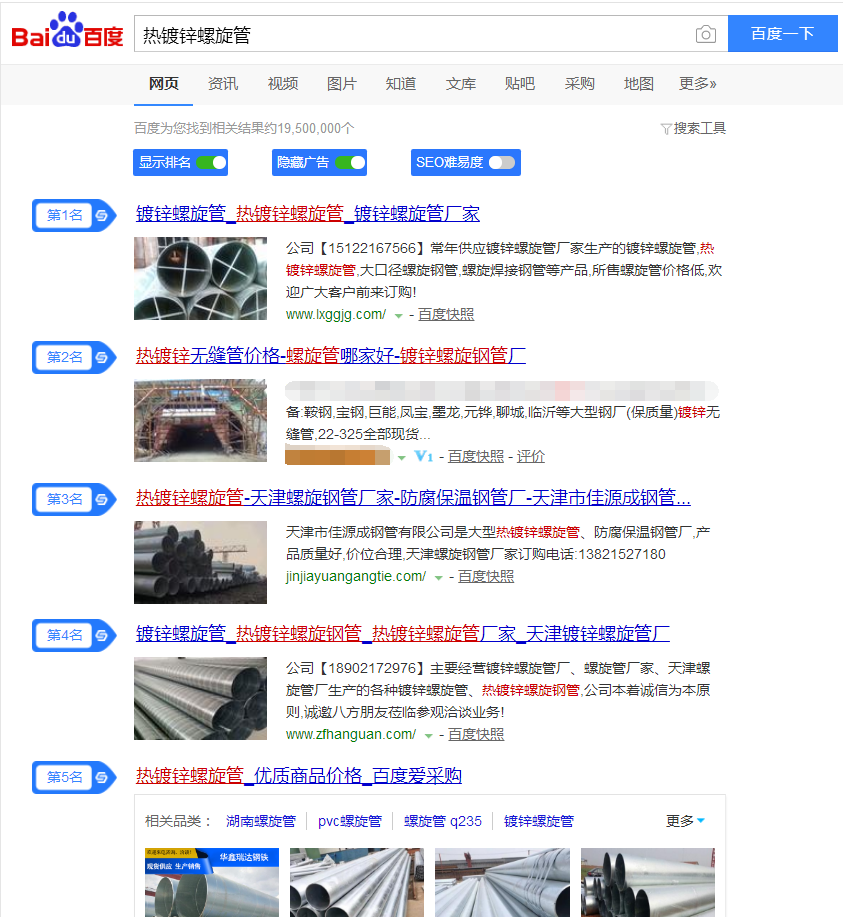The image size is (843, 917).
Task: Switch to 视频 tab
Action: point(283,84)
